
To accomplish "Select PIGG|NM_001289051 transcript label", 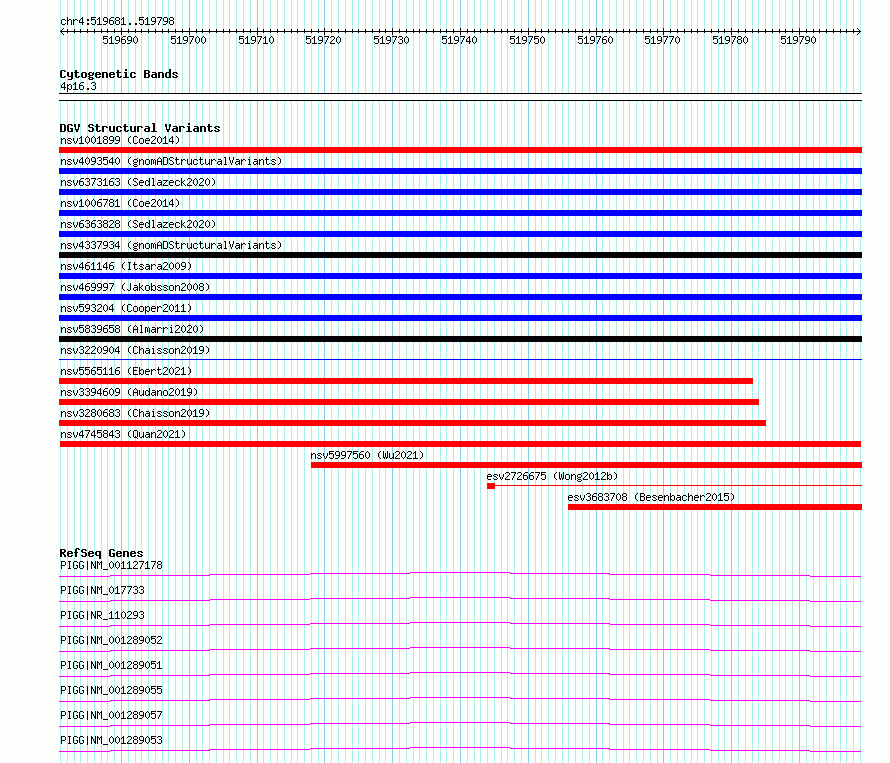I will (x=111, y=665).
